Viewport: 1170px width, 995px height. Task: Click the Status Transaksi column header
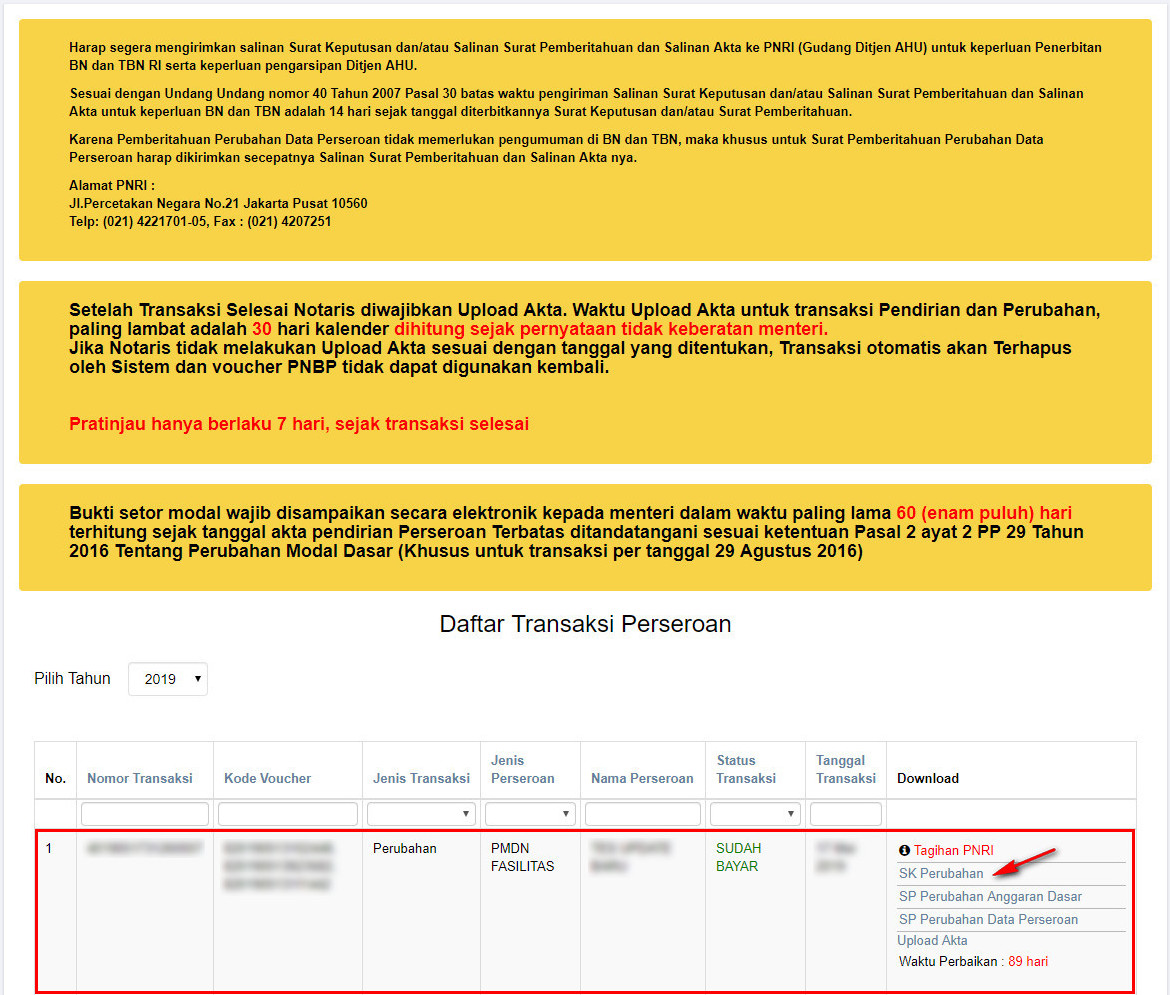[746, 769]
